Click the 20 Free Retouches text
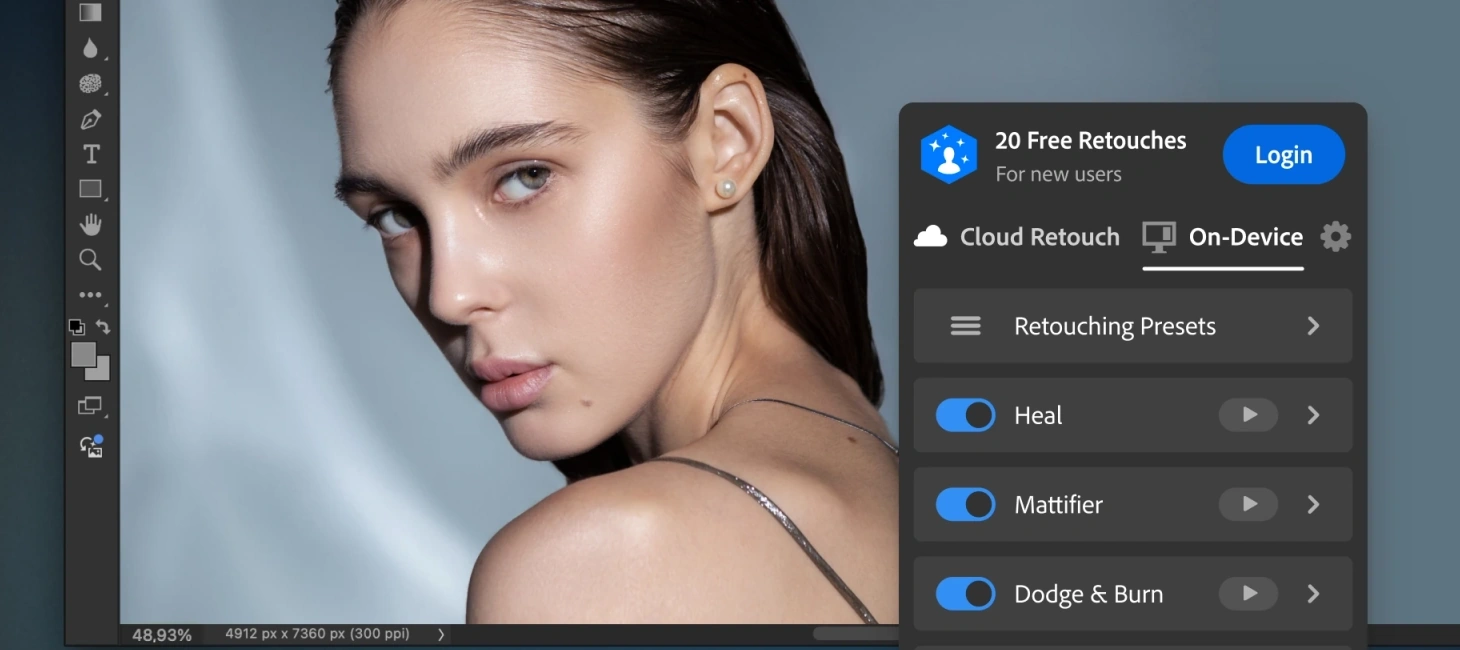1460x650 pixels. point(1091,141)
